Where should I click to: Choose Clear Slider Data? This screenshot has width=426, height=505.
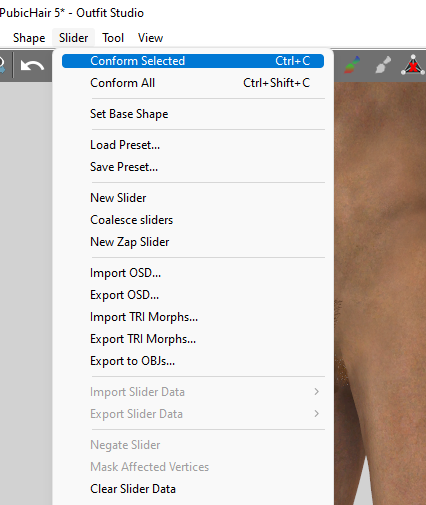click(193, 489)
